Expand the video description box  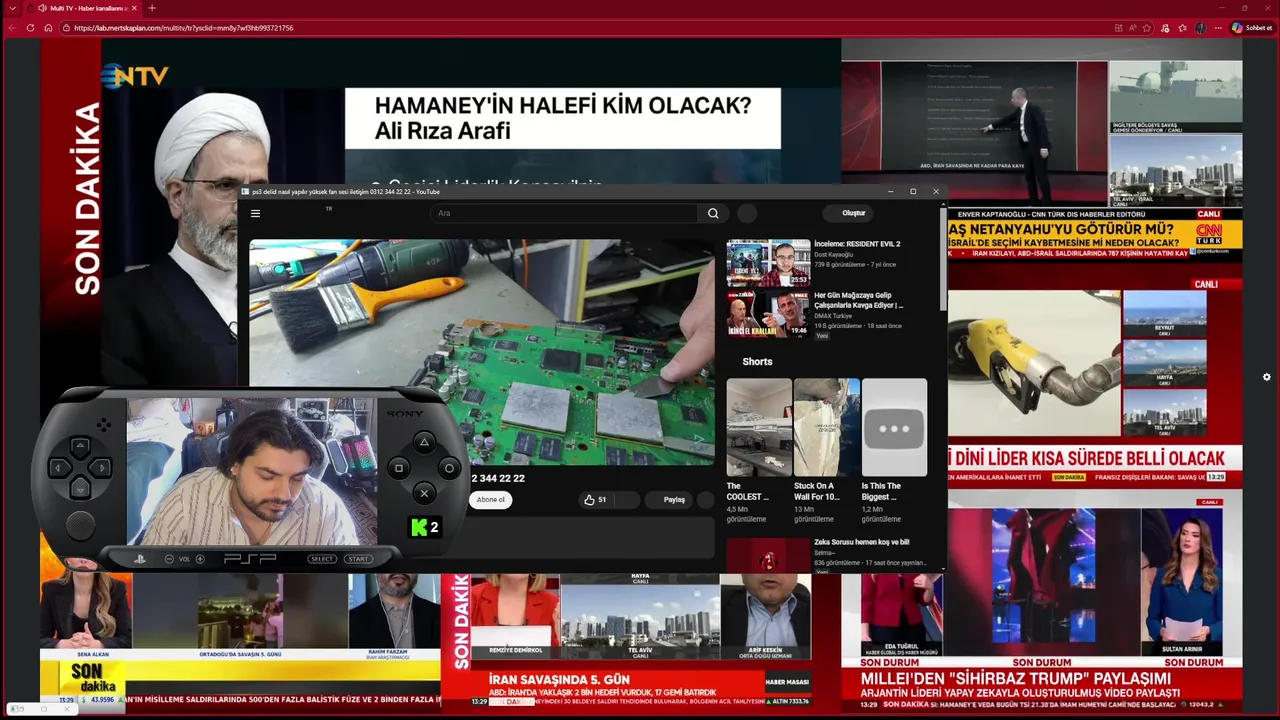point(590,538)
